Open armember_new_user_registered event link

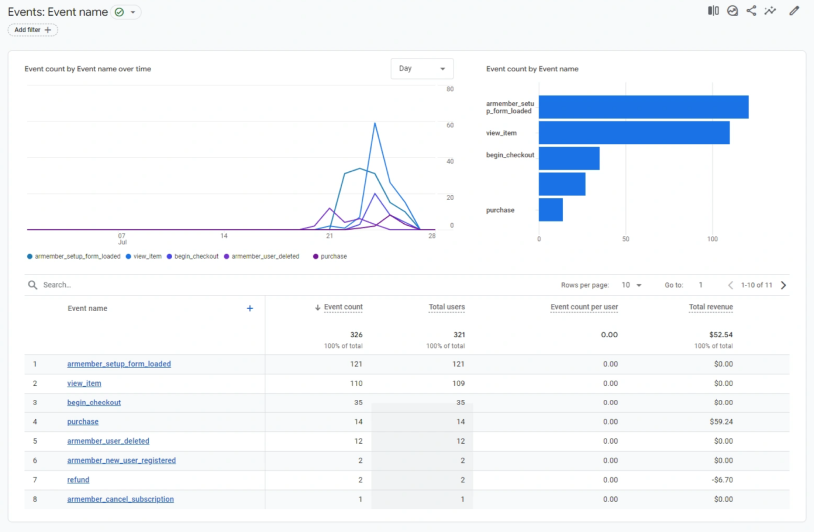[x=121, y=460]
